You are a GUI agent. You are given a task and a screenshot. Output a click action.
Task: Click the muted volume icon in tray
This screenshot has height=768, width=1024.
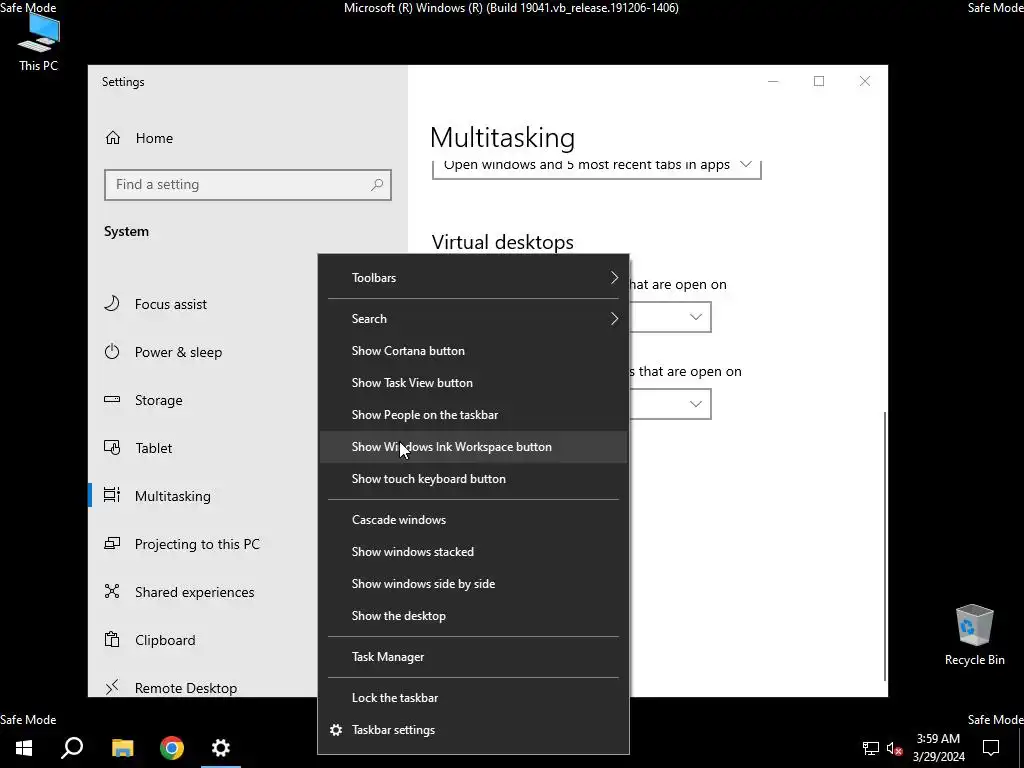895,748
